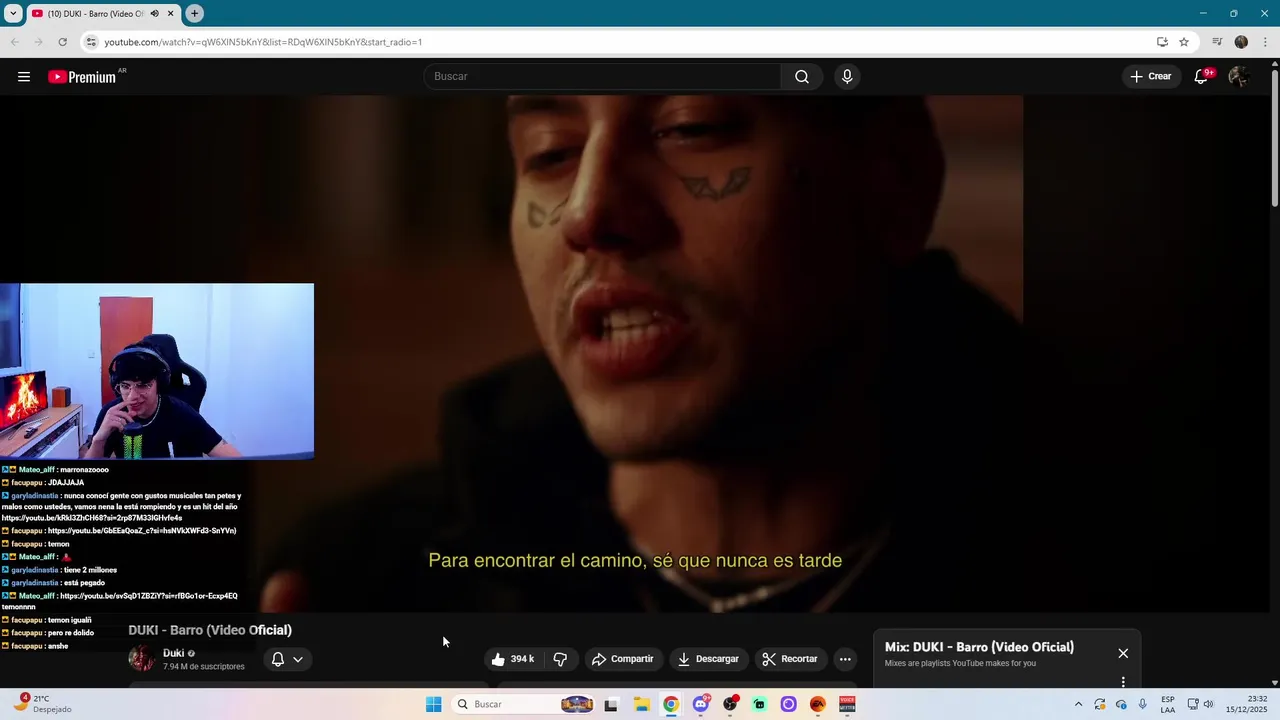
Task: Close the Mix DUKI Barro playlist panel
Action: pos(1123,653)
